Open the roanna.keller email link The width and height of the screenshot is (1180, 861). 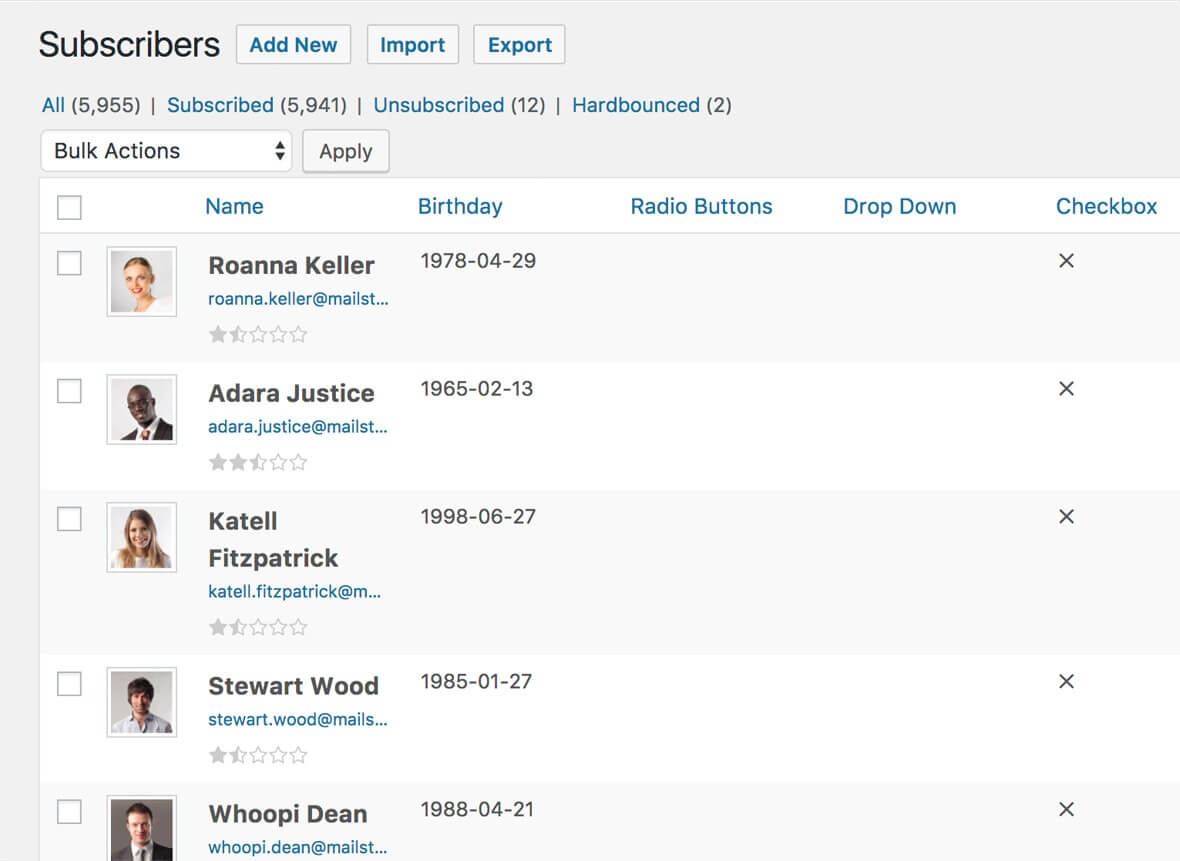[x=298, y=299]
